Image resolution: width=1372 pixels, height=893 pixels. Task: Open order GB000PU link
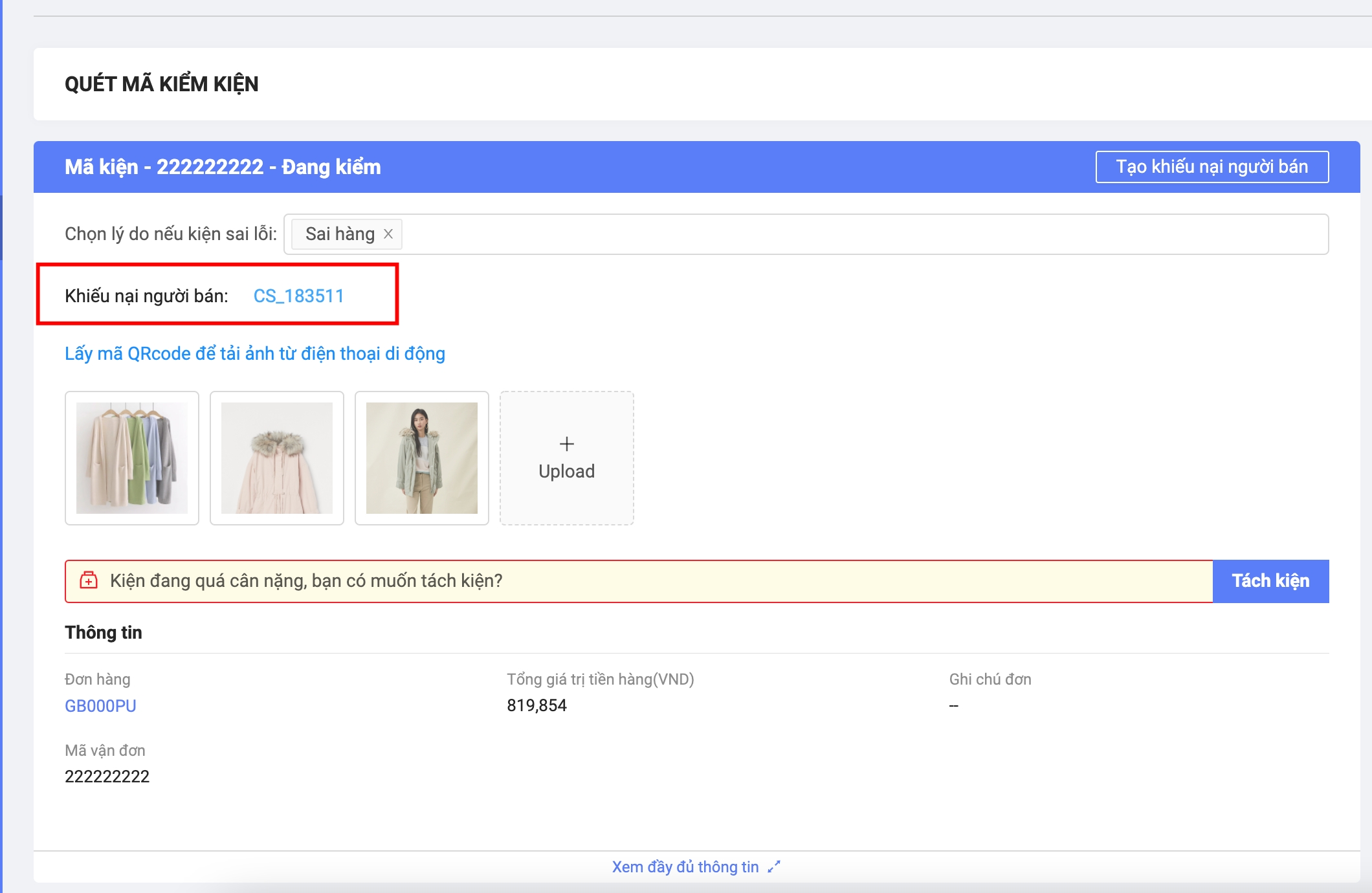pos(100,706)
